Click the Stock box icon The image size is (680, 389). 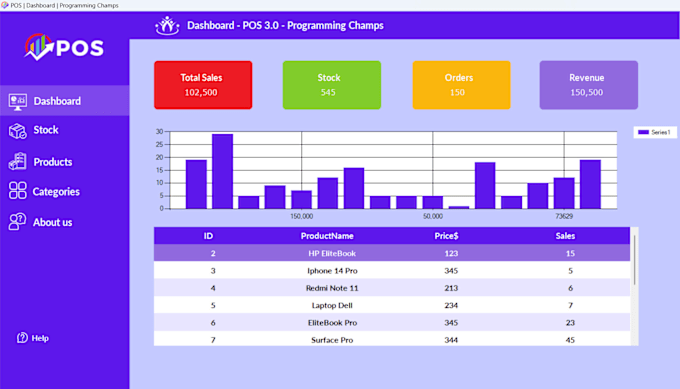17,131
